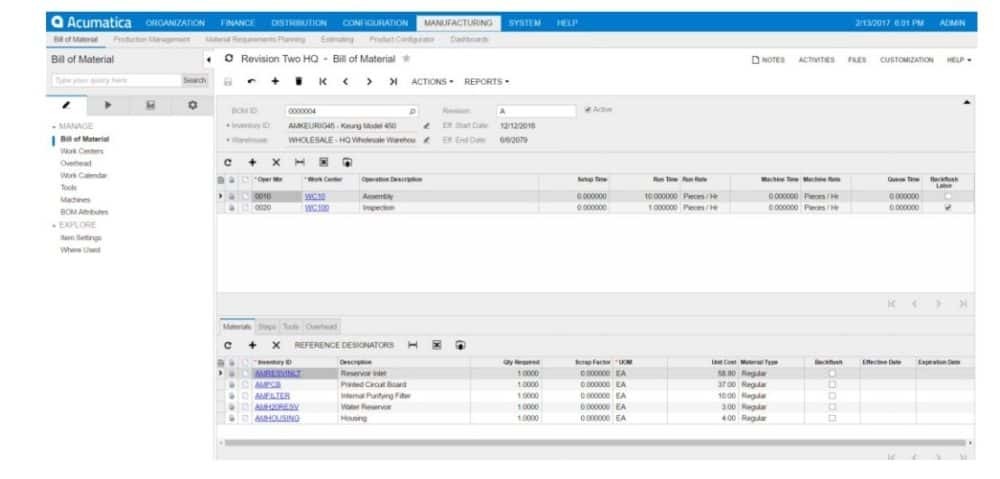Screen dimensions: 1000x479
Task: Toggle the Active checkbox
Action: tap(588, 110)
